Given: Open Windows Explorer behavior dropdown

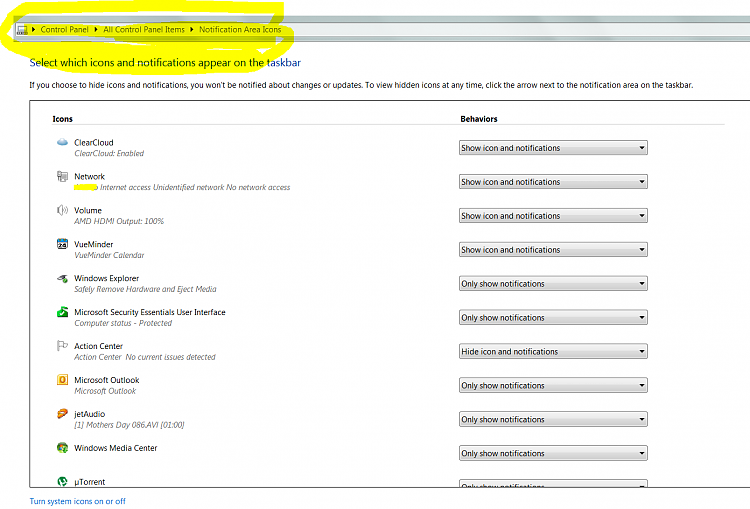Looking at the screenshot, I should tap(553, 284).
